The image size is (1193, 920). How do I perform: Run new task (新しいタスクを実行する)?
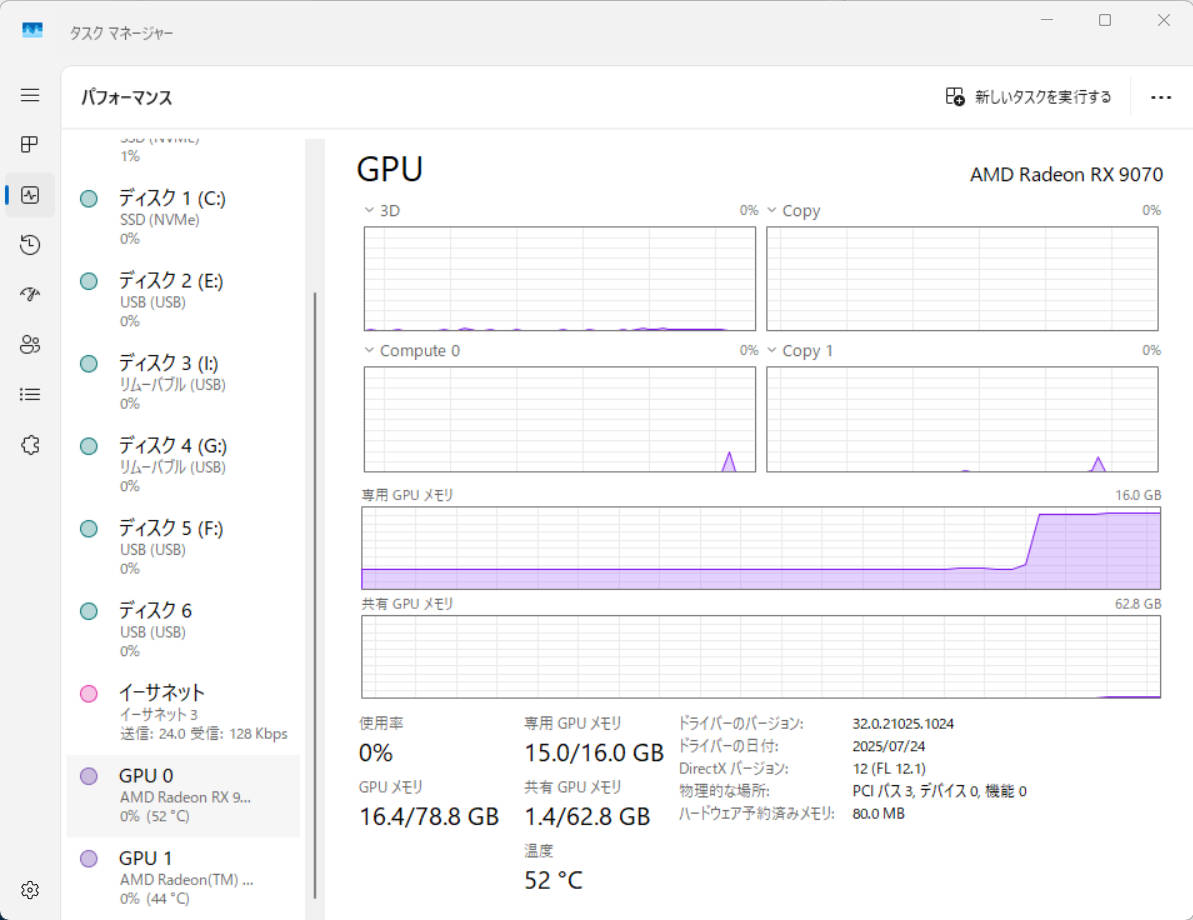(x=1028, y=97)
